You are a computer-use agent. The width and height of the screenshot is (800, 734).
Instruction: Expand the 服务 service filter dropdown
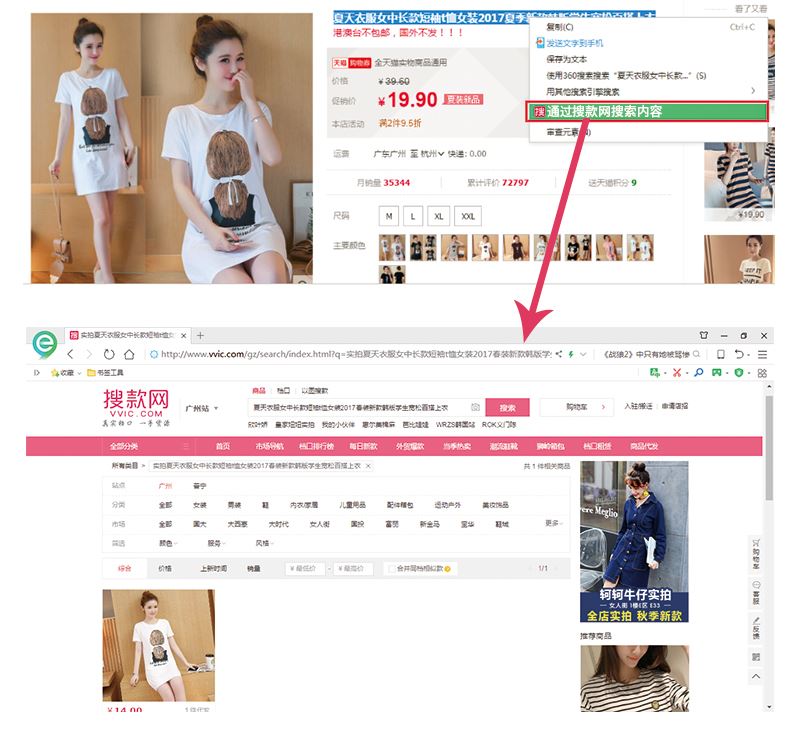[216, 543]
